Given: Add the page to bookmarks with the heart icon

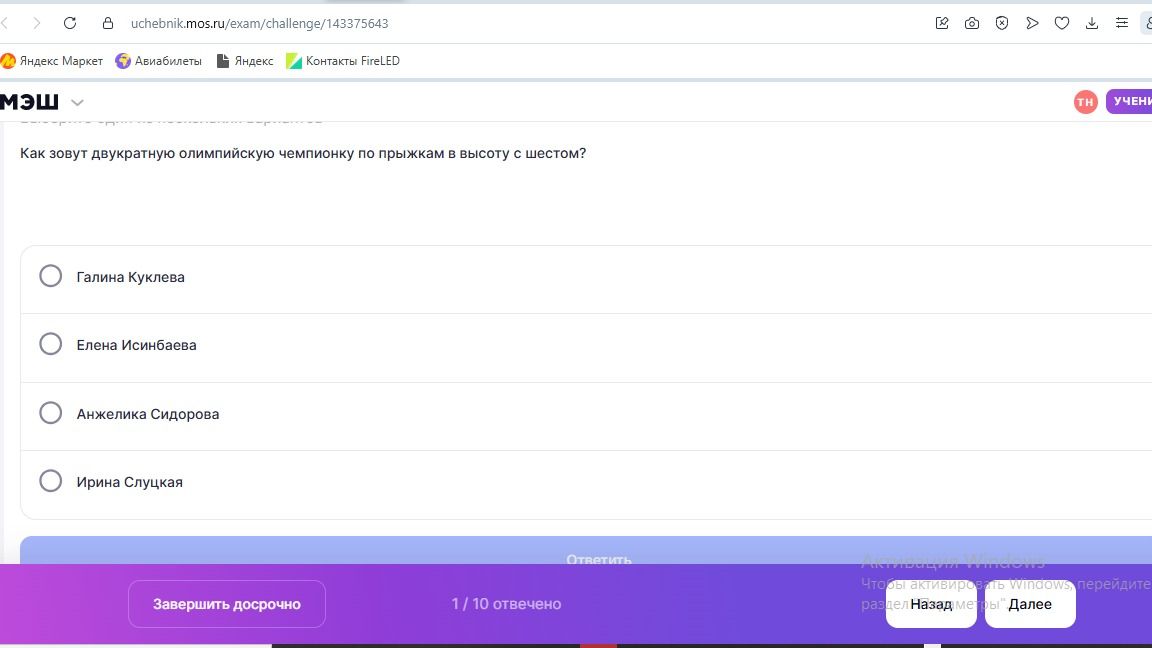Looking at the screenshot, I should click(1062, 24).
